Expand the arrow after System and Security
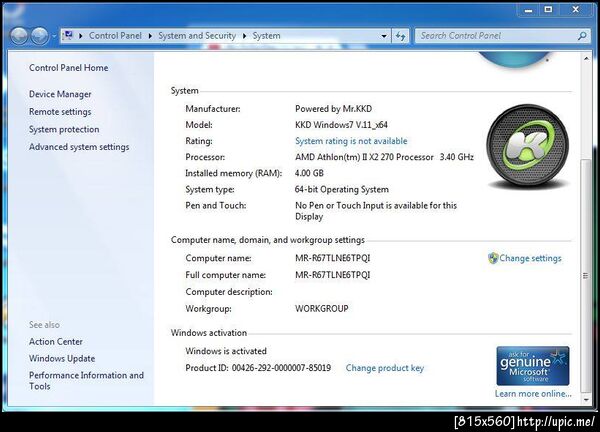This screenshot has width=600, height=432. (x=244, y=36)
